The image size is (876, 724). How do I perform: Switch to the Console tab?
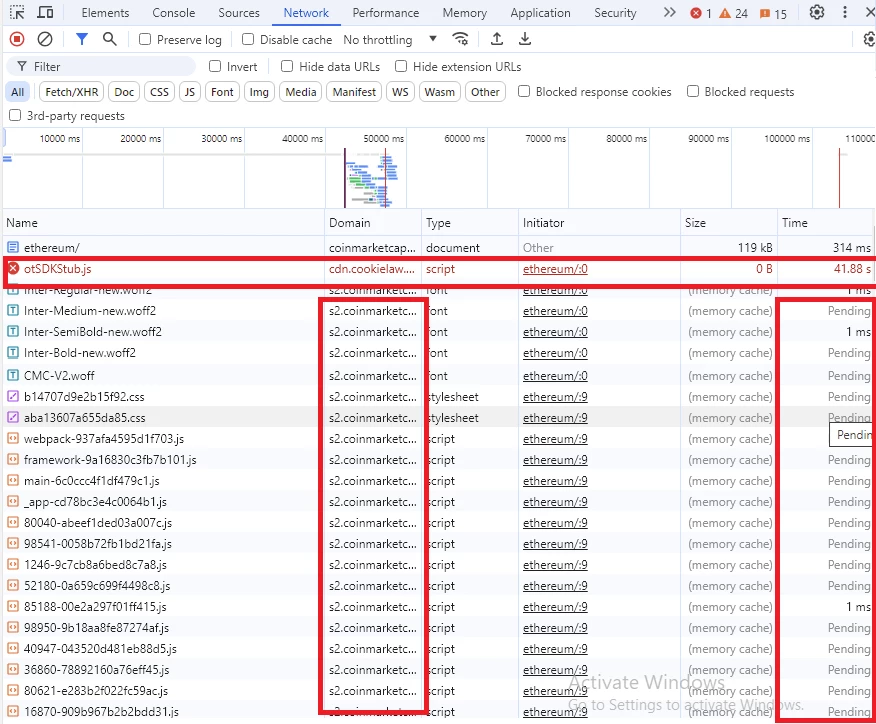click(174, 12)
